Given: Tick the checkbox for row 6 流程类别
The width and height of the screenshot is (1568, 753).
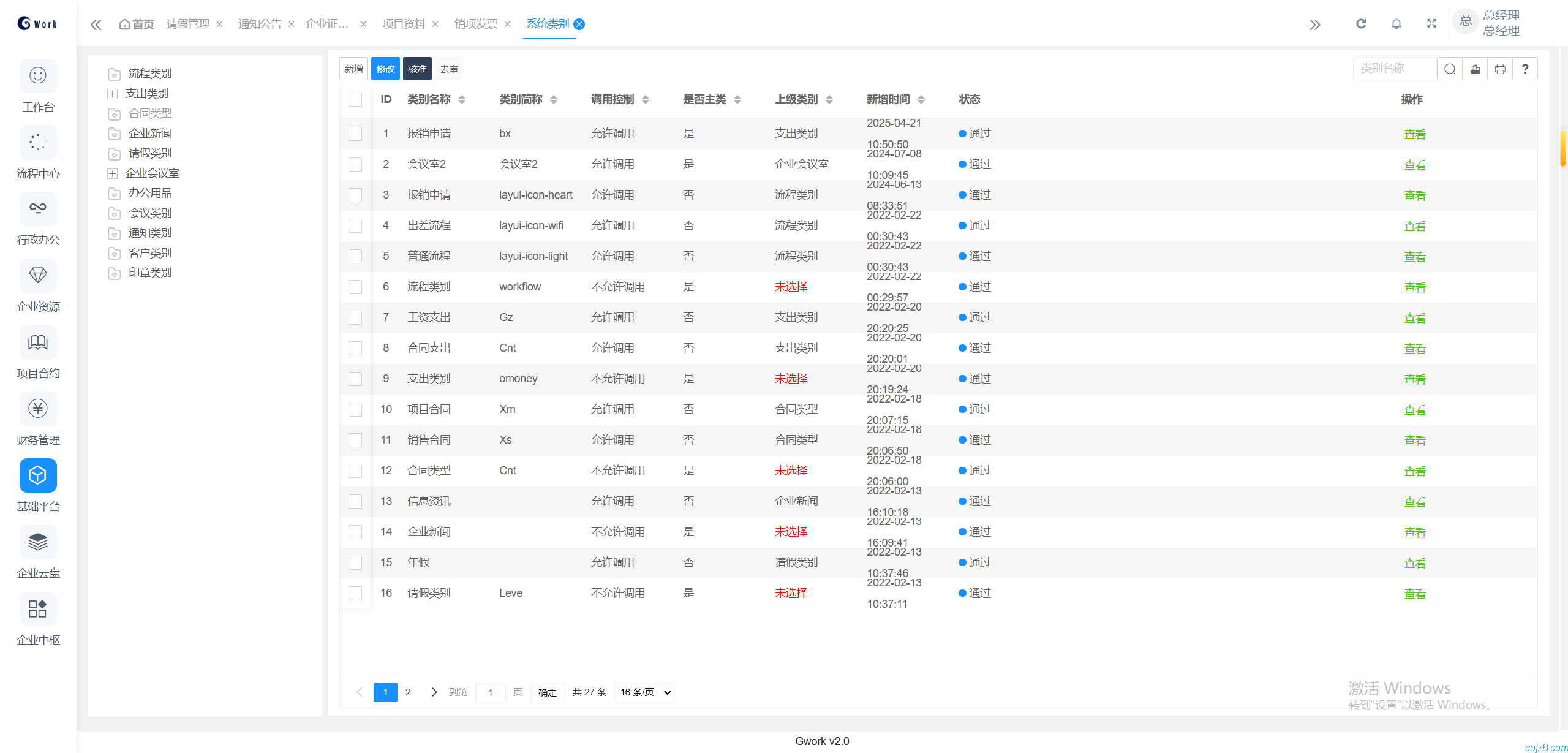Looking at the screenshot, I should pyautogui.click(x=355, y=287).
